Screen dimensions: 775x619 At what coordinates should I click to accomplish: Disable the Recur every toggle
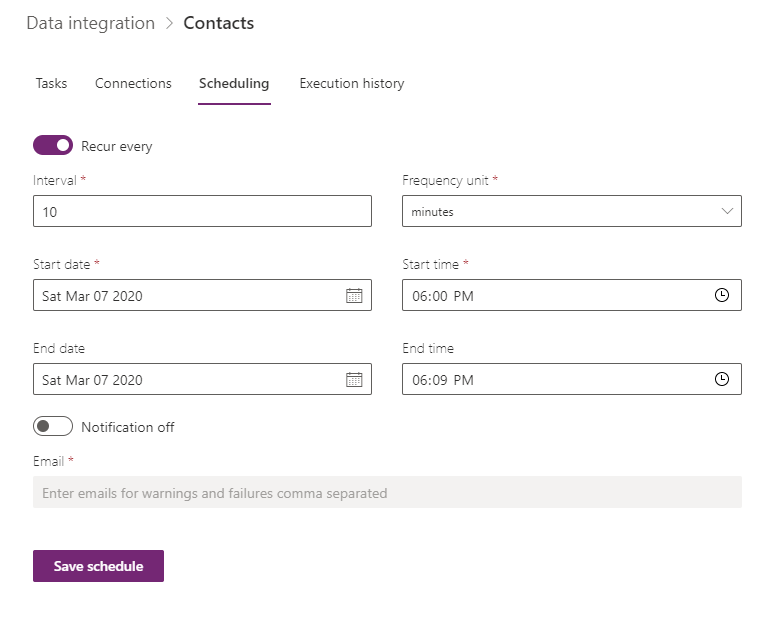[53, 146]
